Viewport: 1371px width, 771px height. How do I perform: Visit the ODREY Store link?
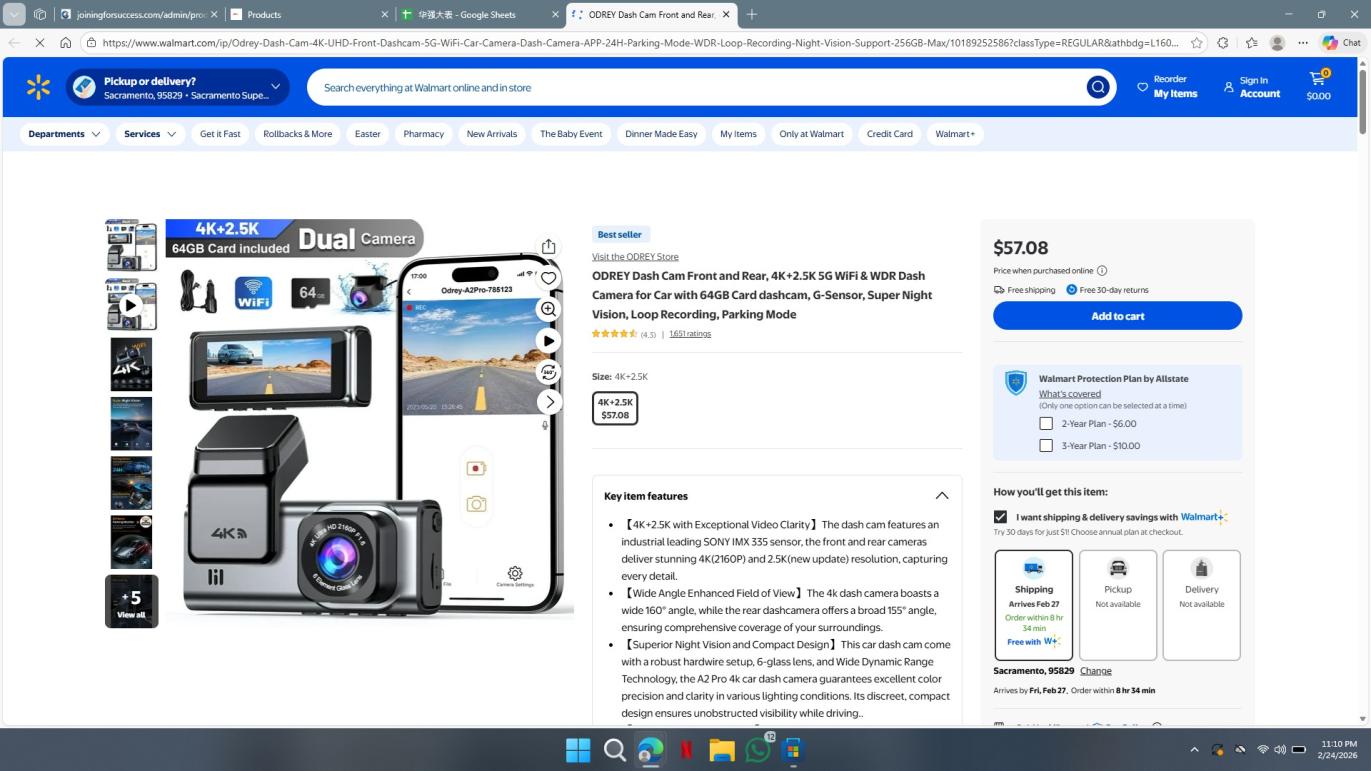click(635, 257)
